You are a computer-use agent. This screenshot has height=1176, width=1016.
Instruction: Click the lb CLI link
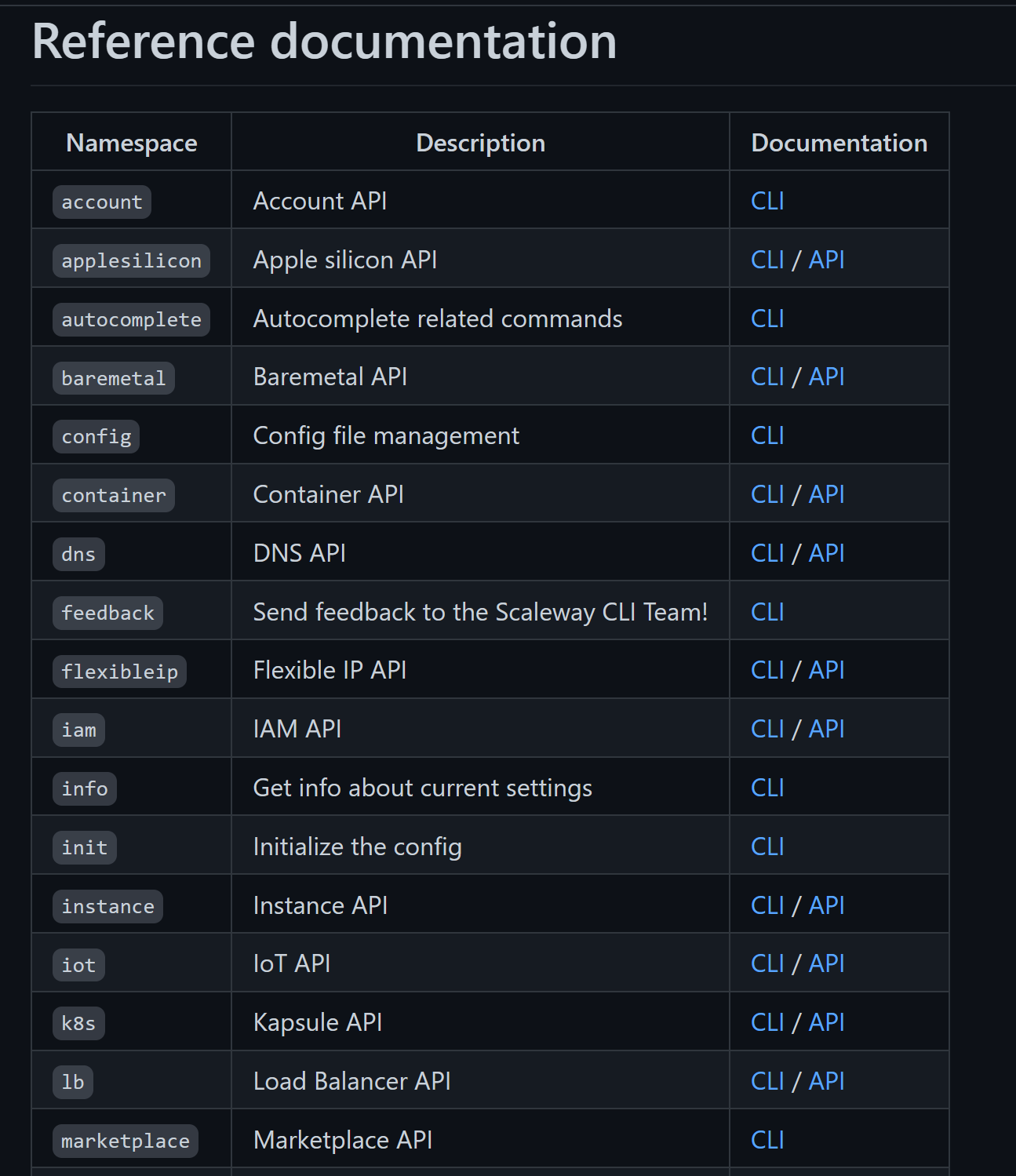pos(767,1081)
